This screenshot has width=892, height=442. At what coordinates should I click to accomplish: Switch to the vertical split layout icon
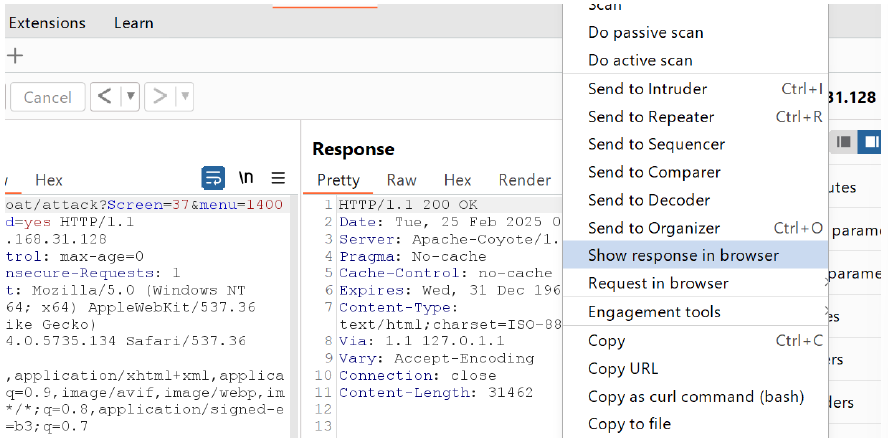[x=844, y=141]
